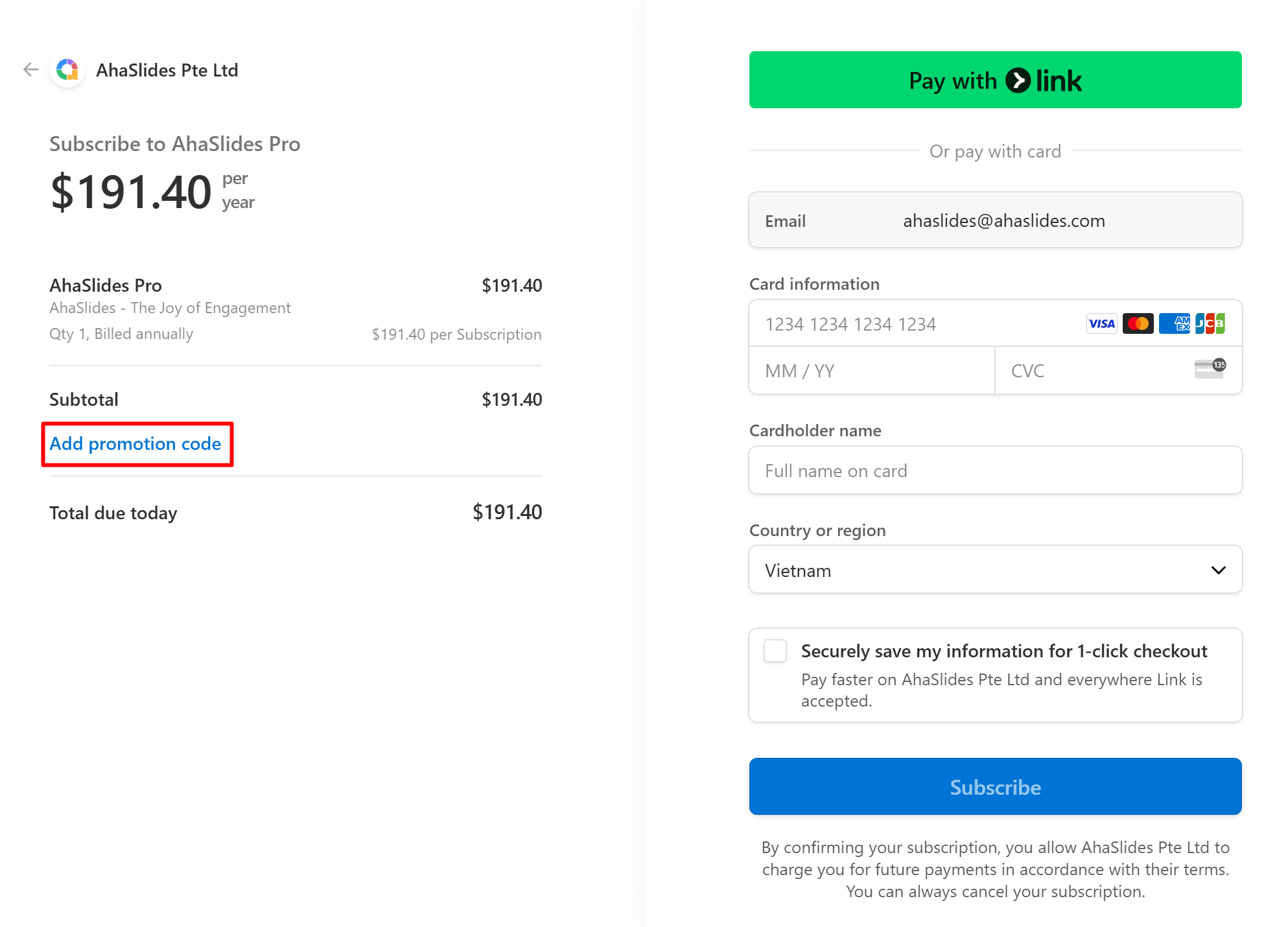Click the Vietnam dropdown chevron arrow
The image size is (1288, 927).
tap(1218, 570)
